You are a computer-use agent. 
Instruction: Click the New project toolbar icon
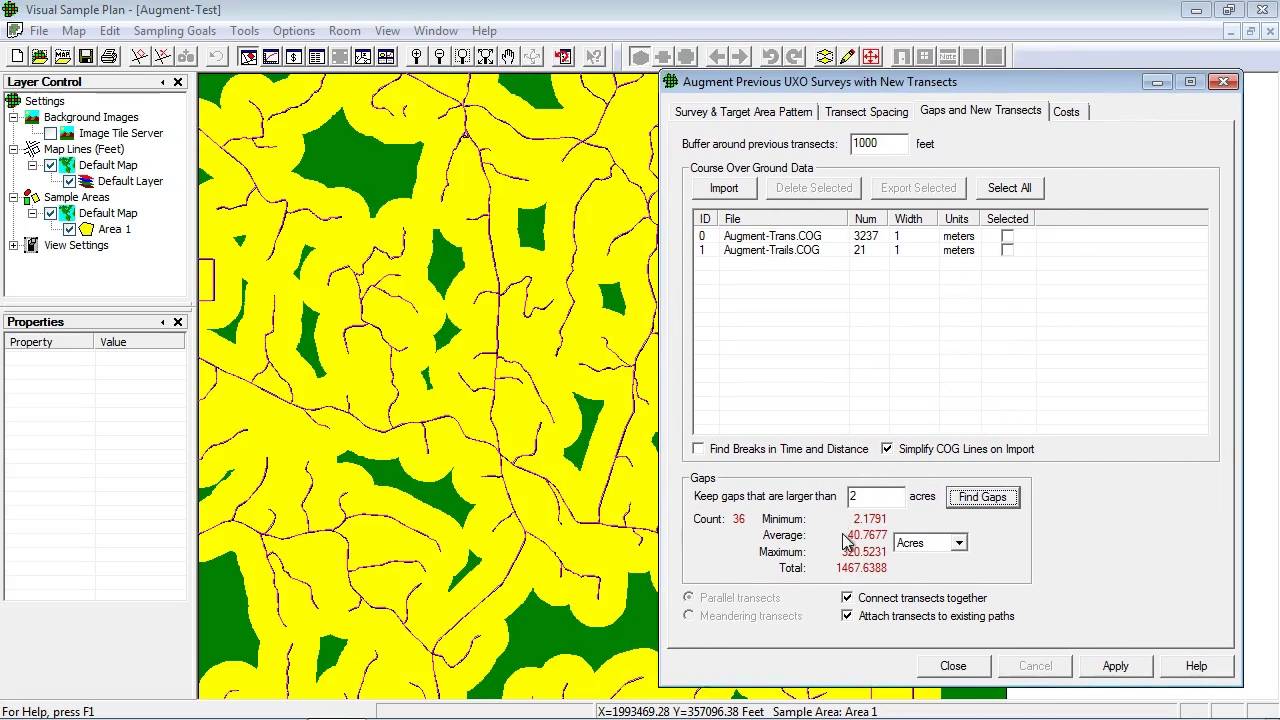17,57
